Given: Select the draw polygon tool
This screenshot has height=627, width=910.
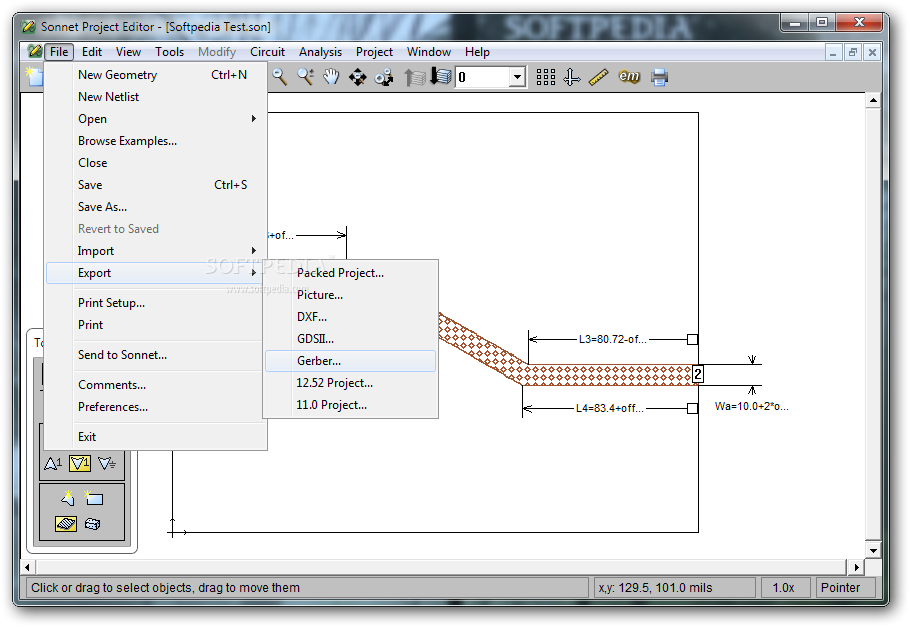Looking at the screenshot, I should 67,498.
